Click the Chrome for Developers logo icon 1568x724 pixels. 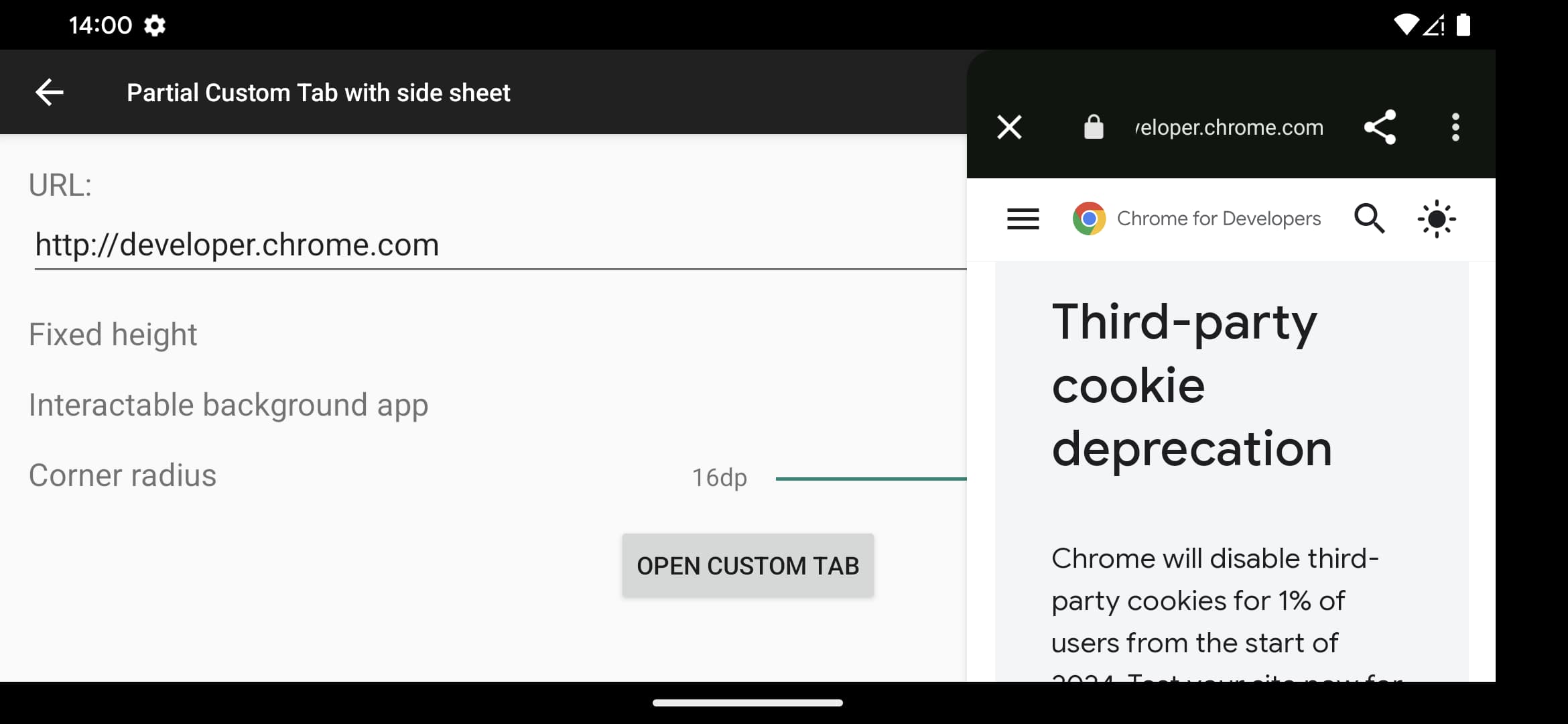[1089, 218]
